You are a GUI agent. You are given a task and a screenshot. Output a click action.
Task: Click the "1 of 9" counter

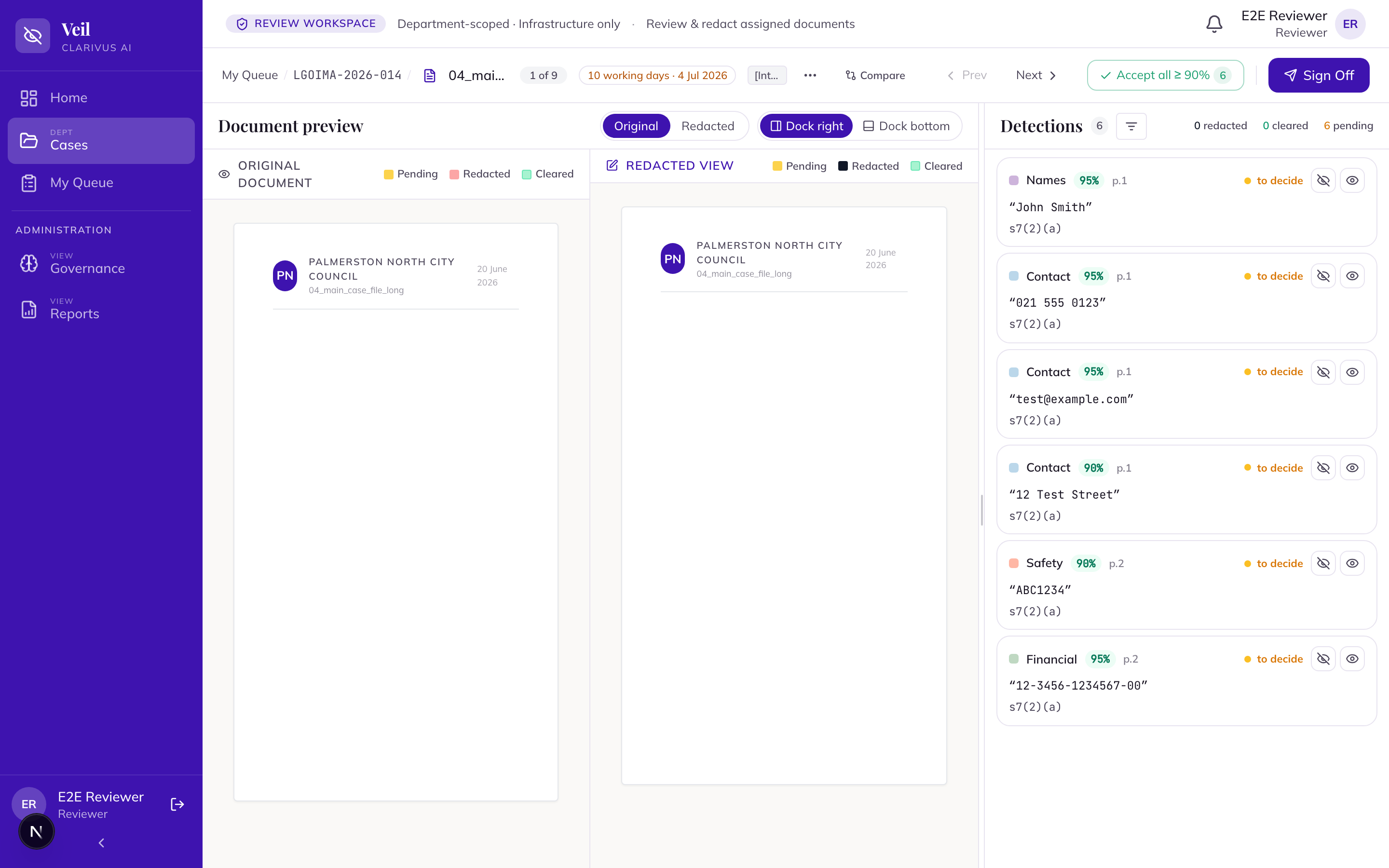543,75
